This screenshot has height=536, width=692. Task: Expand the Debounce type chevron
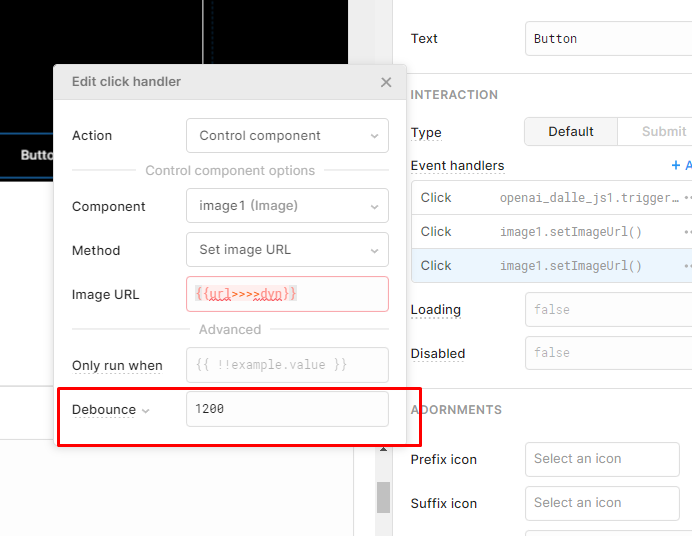[146, 411]
